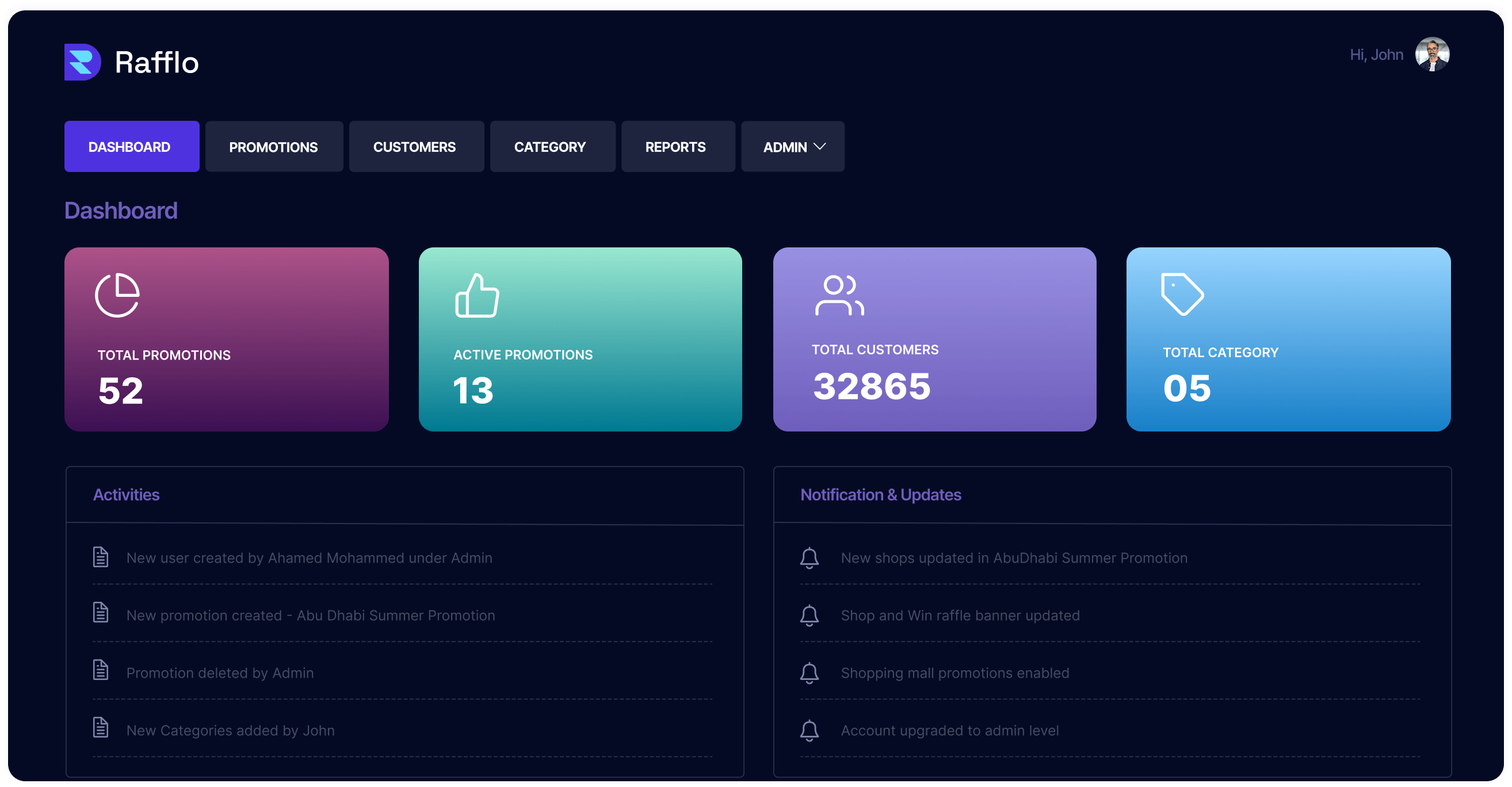Click John's profile avatar picture
1512x787 pixels.
tap(1432, 54)
